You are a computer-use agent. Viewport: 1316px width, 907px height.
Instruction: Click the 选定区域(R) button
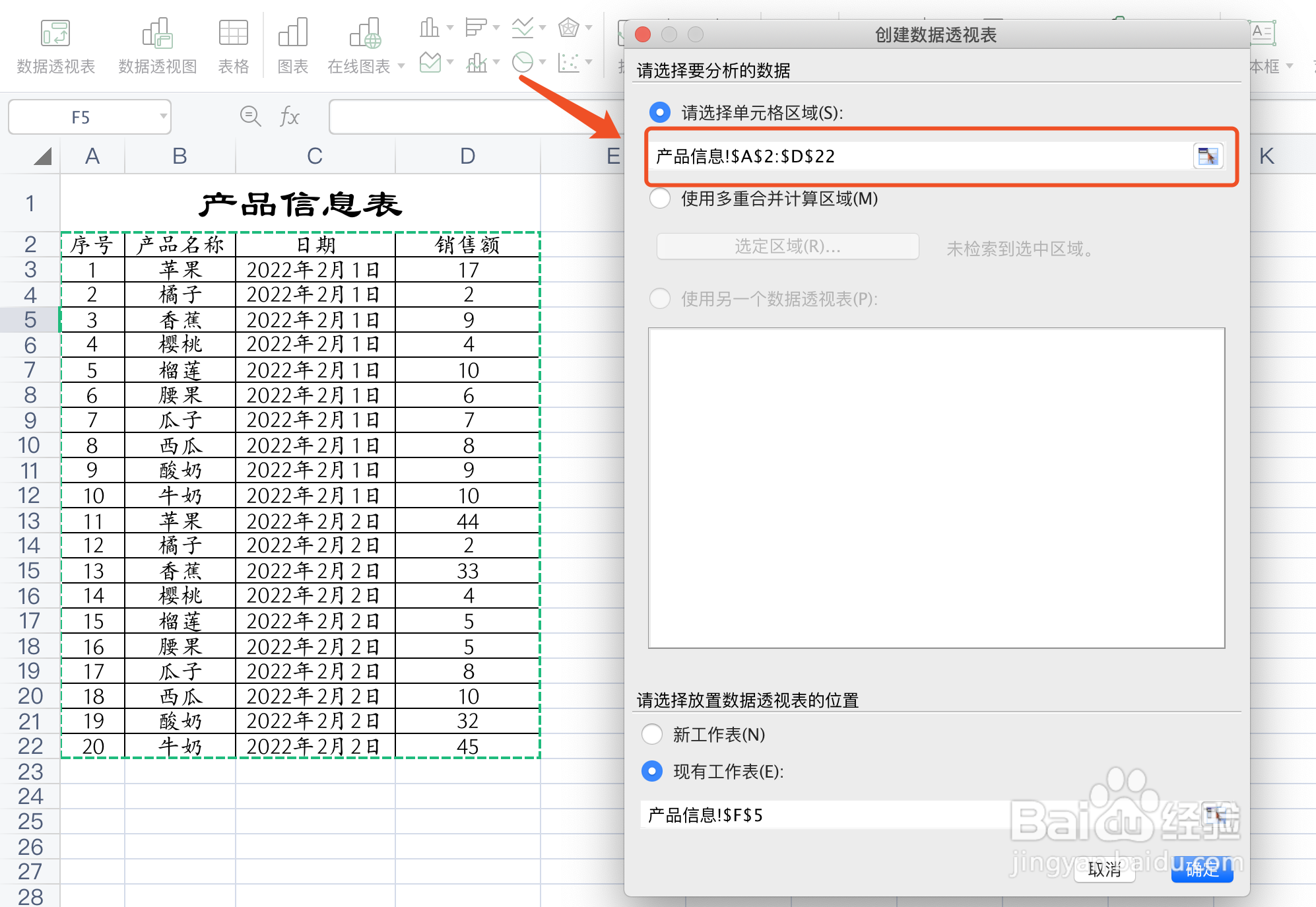coord(787,247)
